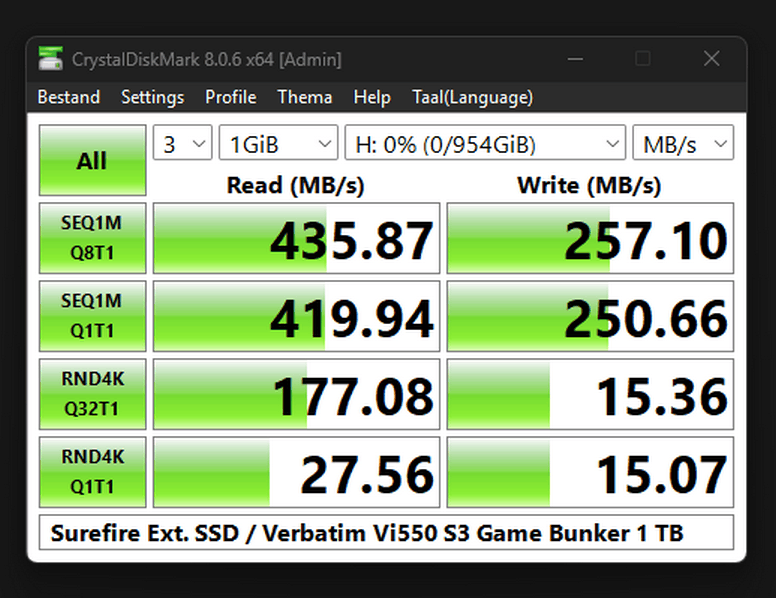Click the CrystalDiskMark app icon in title bar
776x598 pixels.
tap(50, 59)
